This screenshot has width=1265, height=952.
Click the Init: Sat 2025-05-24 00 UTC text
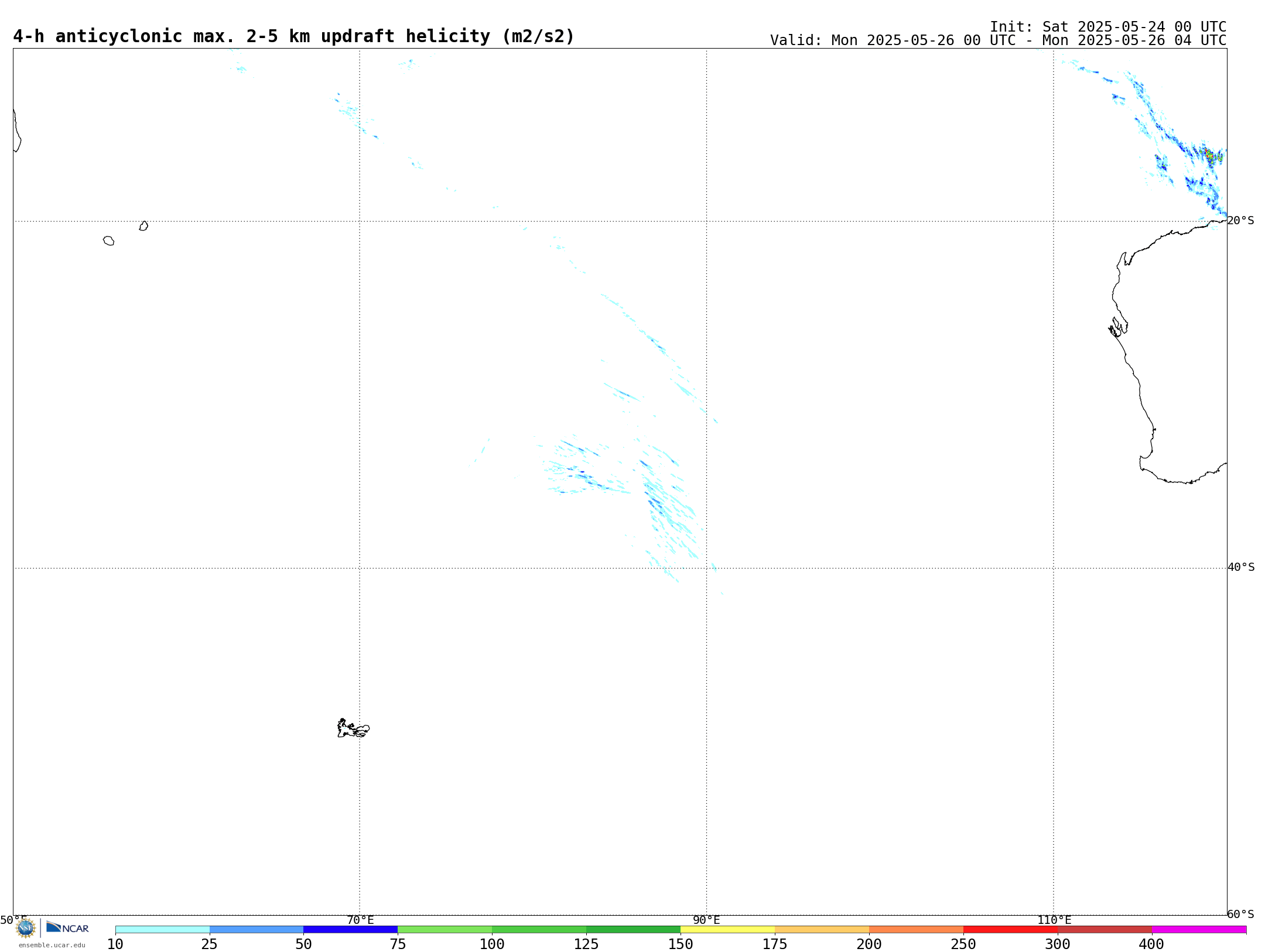(1108, 27)
